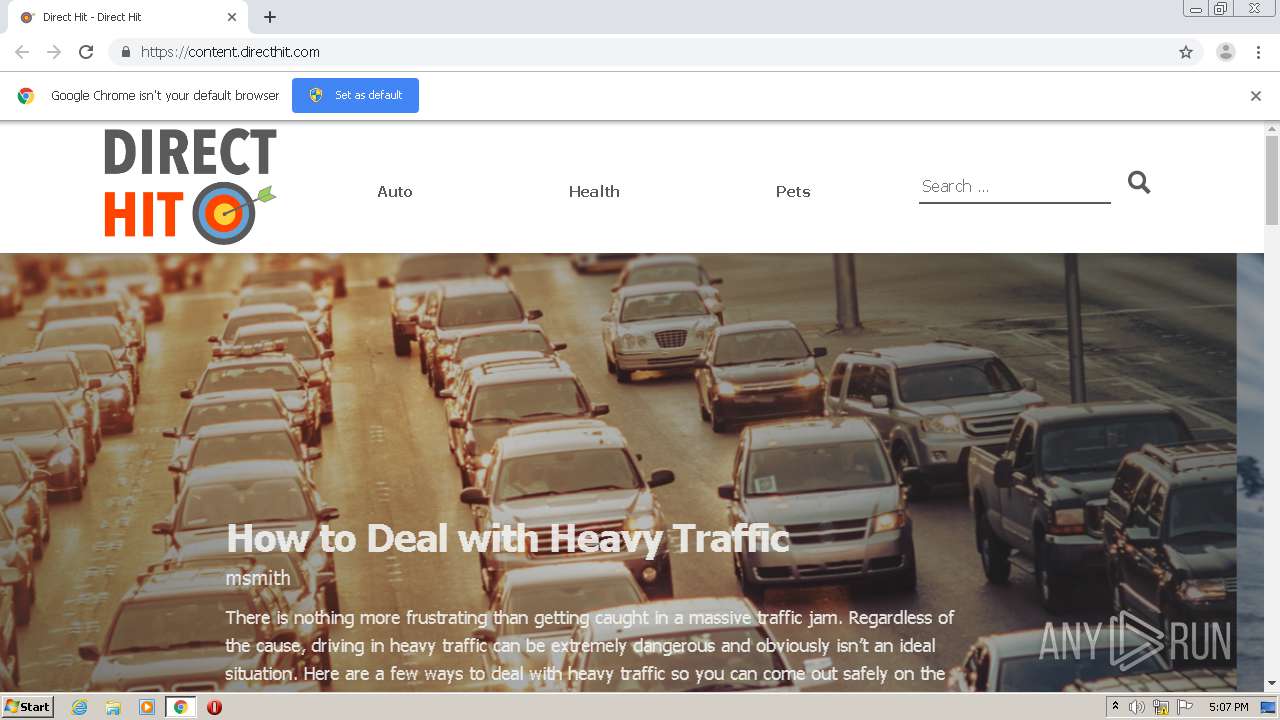Click the page's vertical scrollbar thumb
This screenshot has width=1280, height=720.
point(1272,180)
